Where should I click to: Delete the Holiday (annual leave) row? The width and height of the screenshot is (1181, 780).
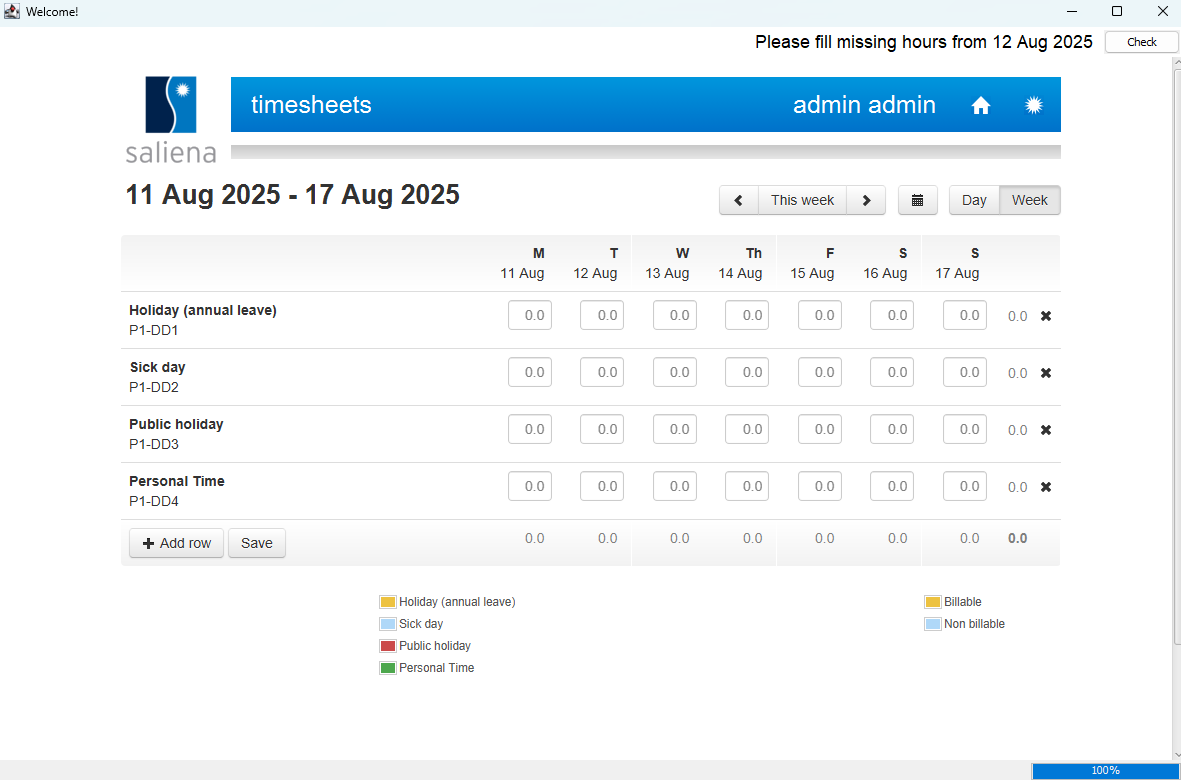point(1046,316)
